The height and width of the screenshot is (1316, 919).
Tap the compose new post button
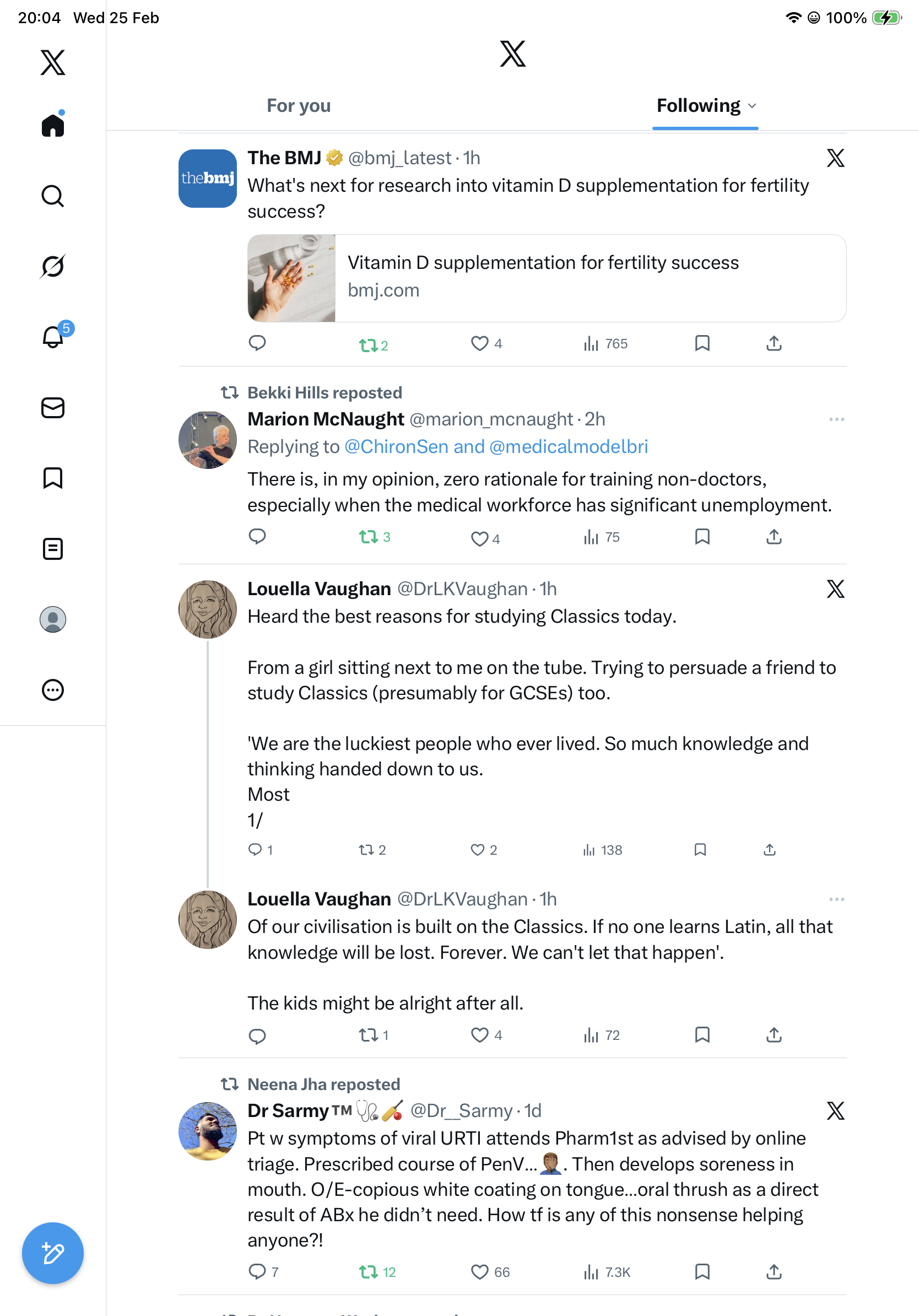click(53, 1253)
